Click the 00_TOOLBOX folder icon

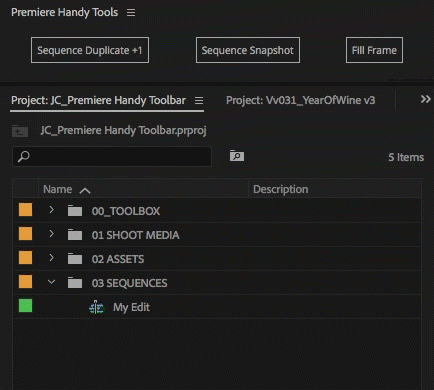[x=75, y=211]
